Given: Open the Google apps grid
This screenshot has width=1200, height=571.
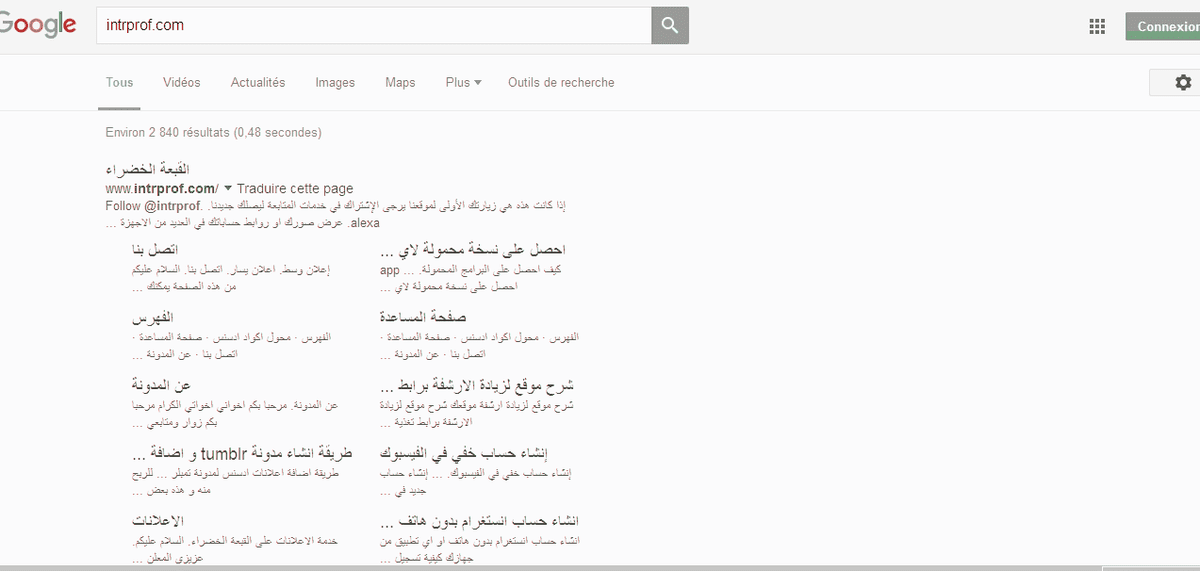Looking at the screenshot, I should [x=1097, y=27].
